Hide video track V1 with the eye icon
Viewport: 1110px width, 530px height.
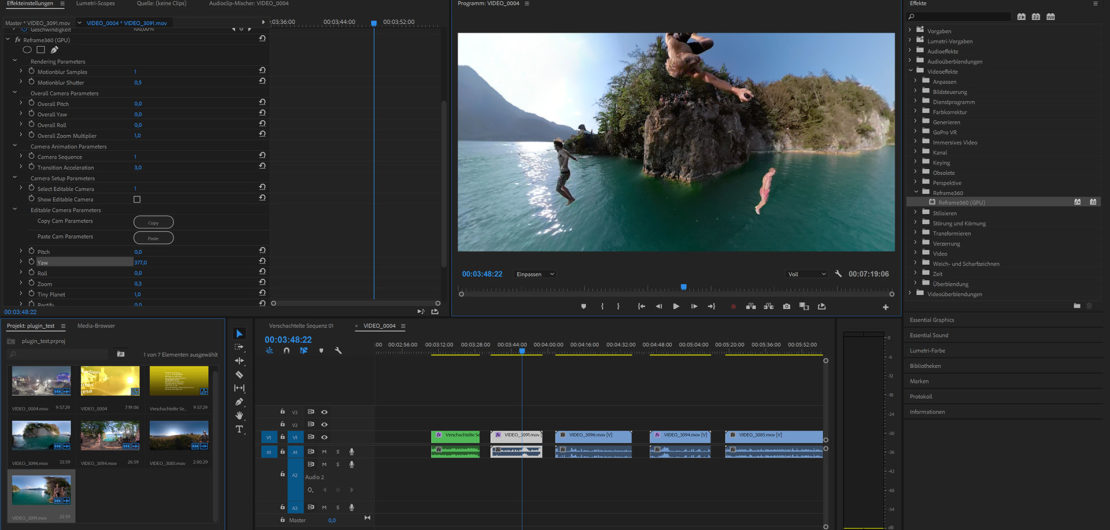pyautogui.click(x=324, y=437)
